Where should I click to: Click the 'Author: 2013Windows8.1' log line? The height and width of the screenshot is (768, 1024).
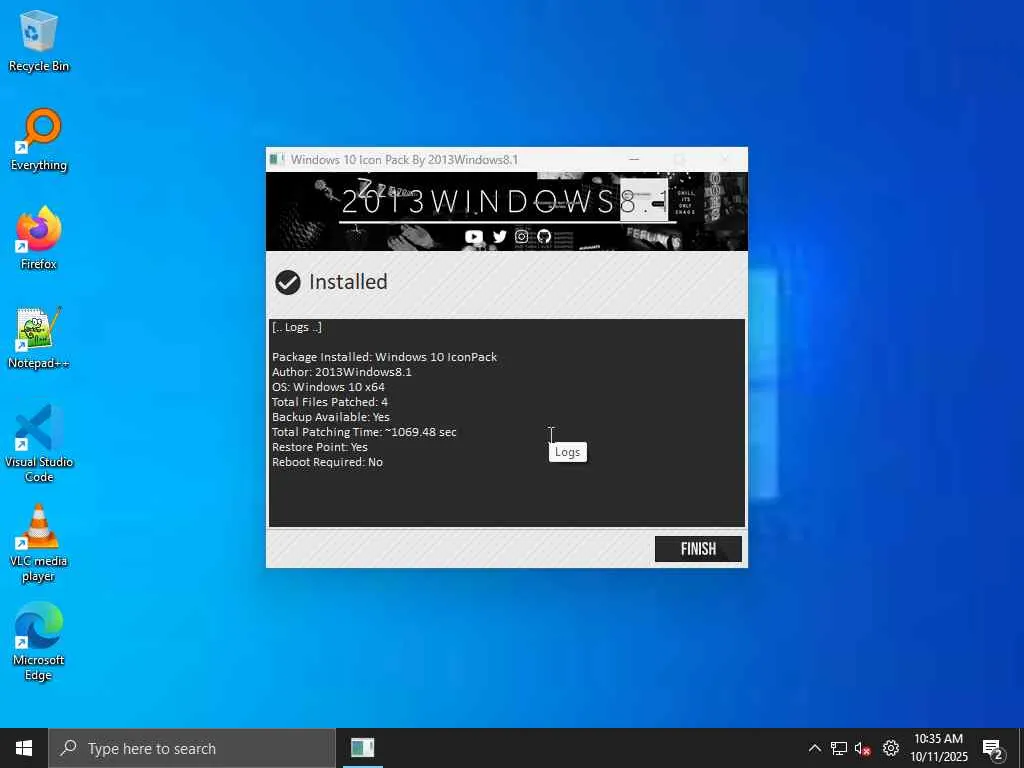pyautogui.click(x=342, y=372)
